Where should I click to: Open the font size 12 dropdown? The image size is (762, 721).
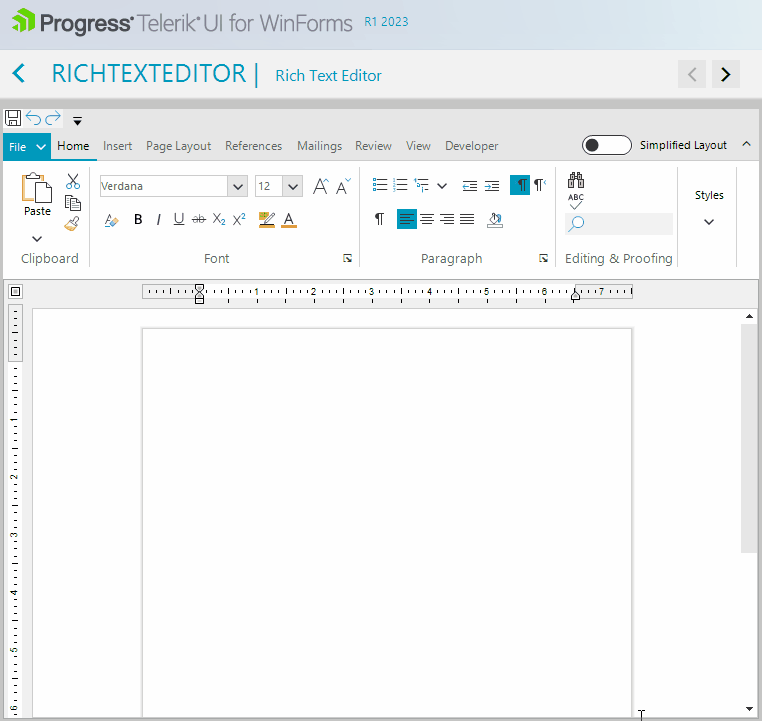click(x=293, y=187)
